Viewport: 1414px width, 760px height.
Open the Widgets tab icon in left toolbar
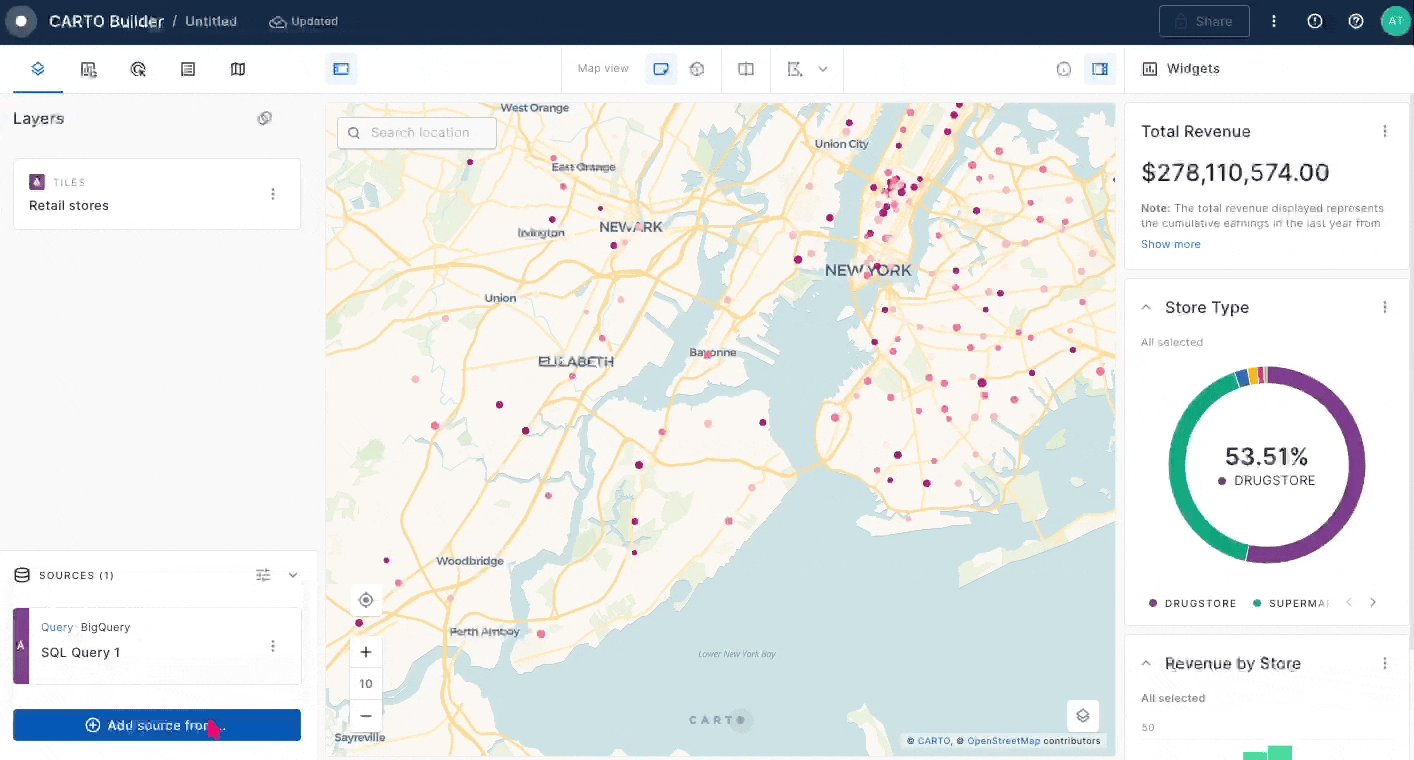pyautogui.click(x=89, y=69)
